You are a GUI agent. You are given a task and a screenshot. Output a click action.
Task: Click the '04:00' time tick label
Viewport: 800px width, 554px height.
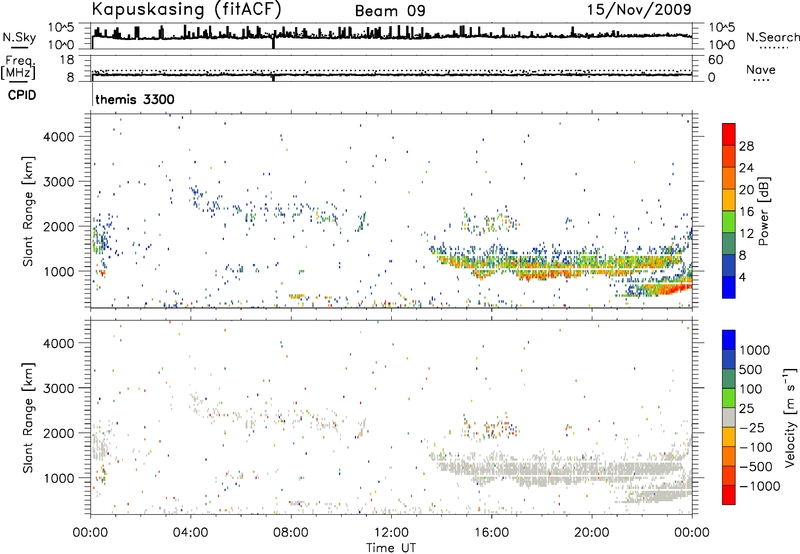point(190,533)
